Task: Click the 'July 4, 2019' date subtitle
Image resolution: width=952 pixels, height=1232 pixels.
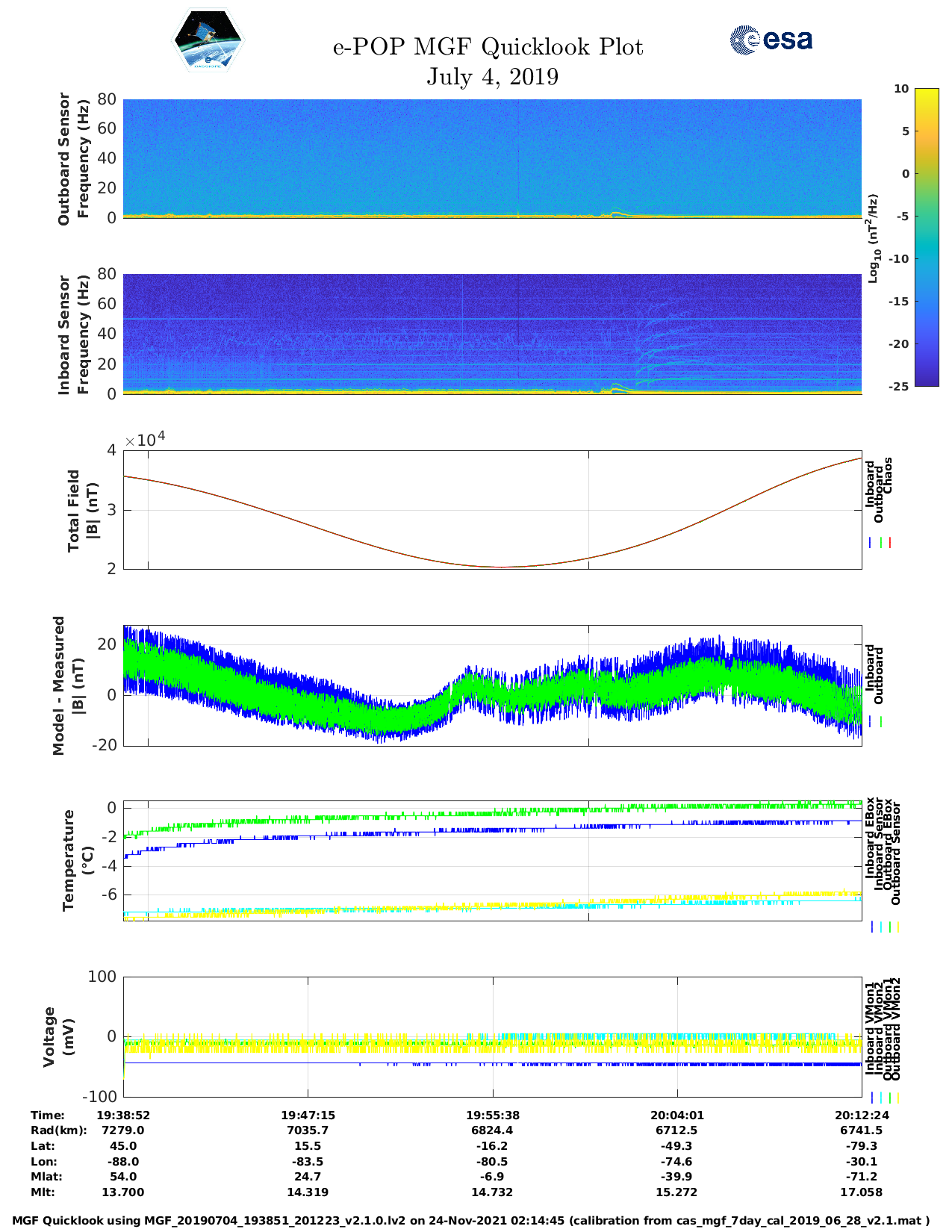Action: [492, 77]
